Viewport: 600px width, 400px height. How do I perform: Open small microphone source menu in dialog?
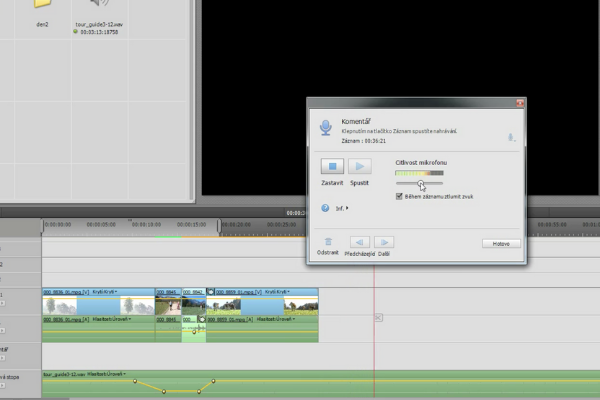(x=511, y=137)
